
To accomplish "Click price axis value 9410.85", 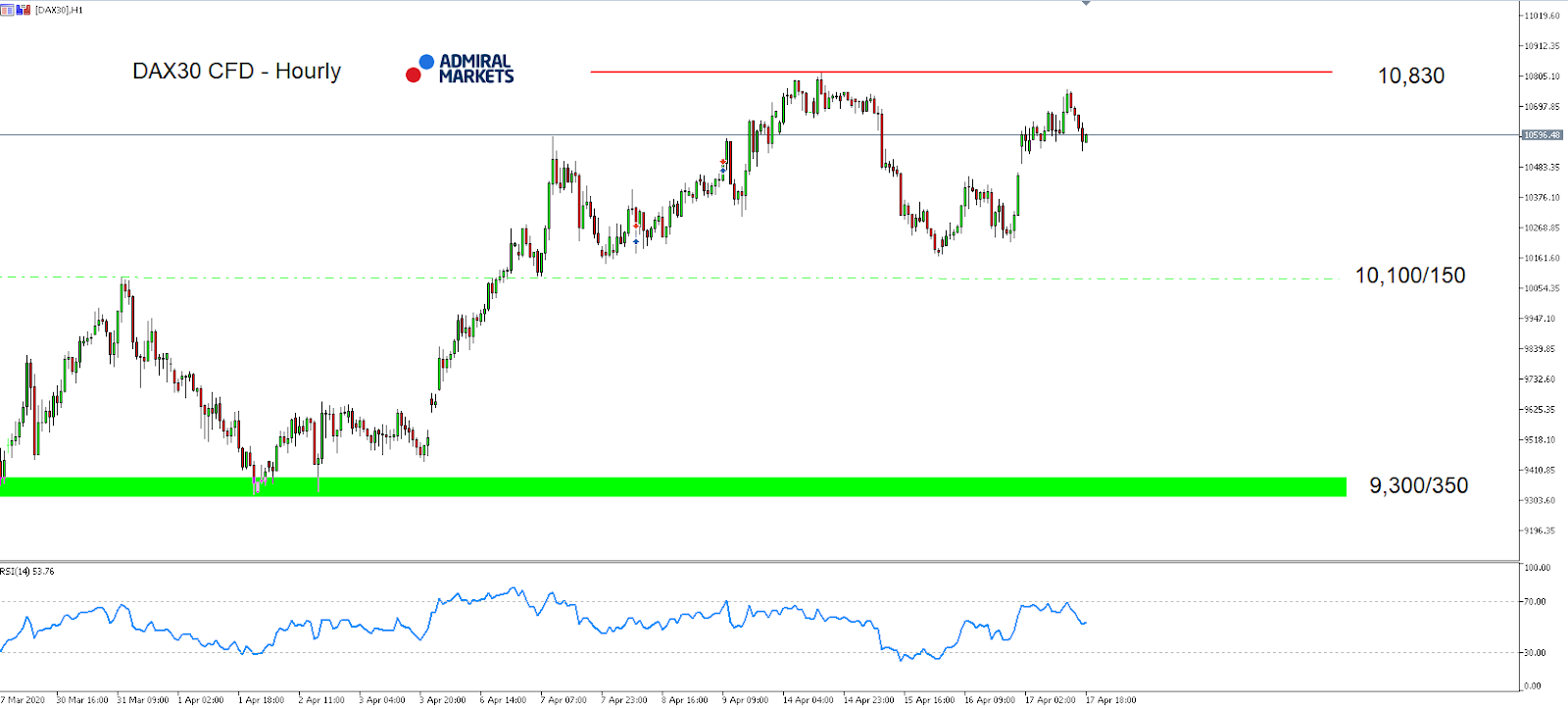I will coord(1540,471).
